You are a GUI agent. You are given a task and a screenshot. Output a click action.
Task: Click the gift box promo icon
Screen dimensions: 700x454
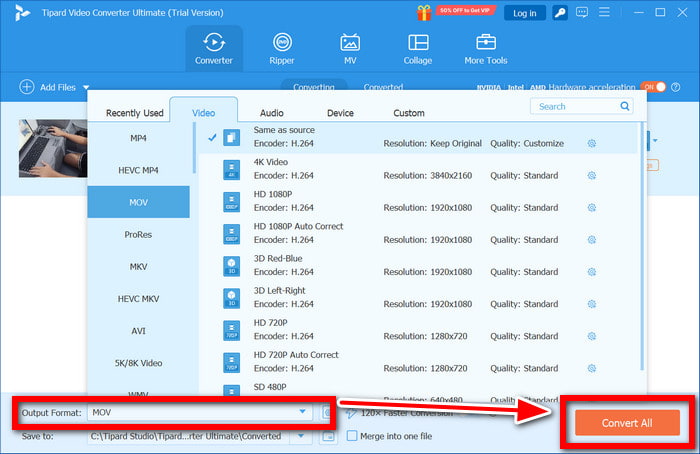click(424, 12)
